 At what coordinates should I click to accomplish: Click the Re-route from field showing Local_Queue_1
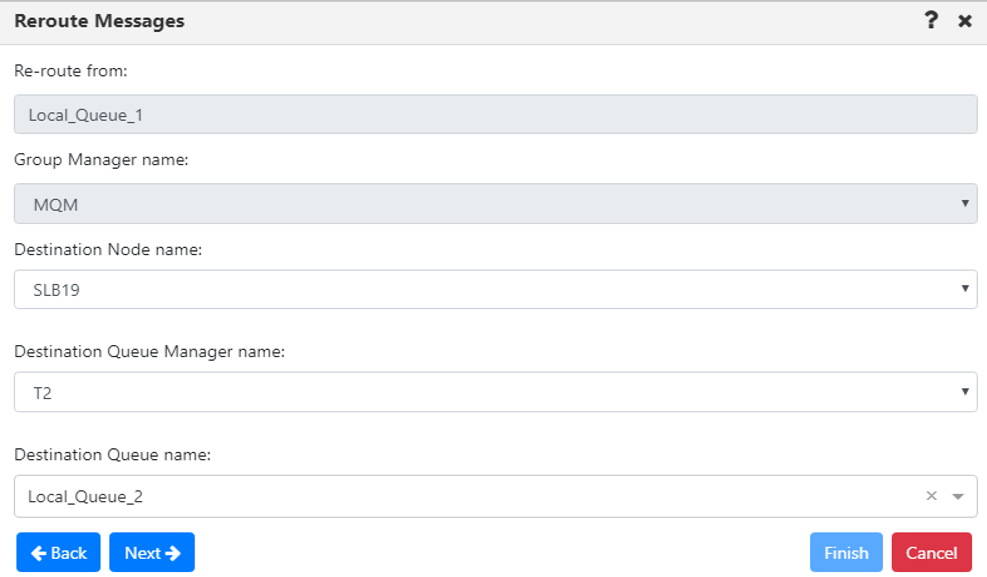coord(494,113)
